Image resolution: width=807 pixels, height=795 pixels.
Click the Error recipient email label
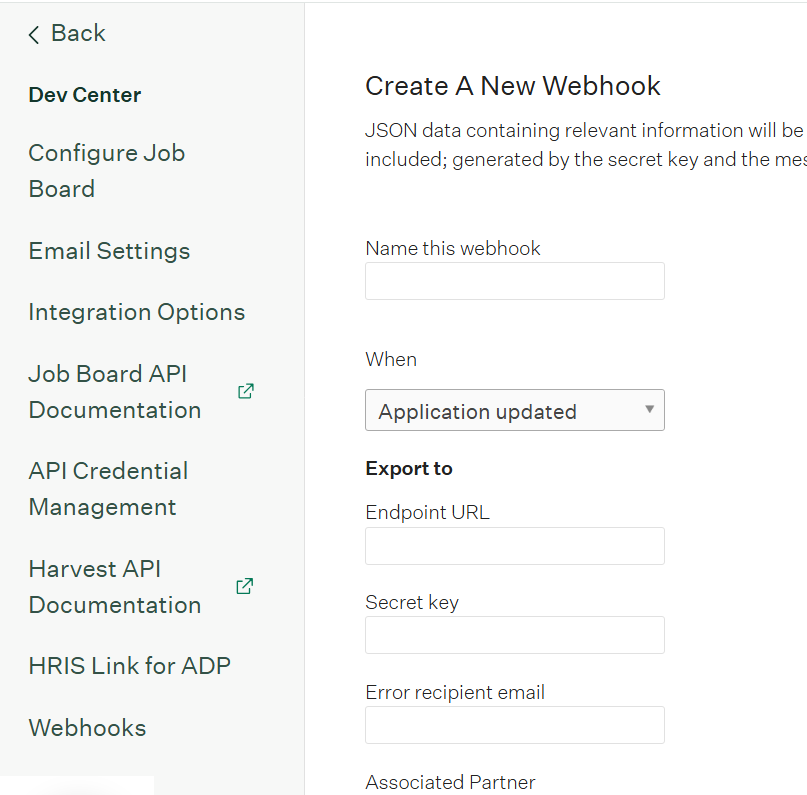tap(455, 693)
